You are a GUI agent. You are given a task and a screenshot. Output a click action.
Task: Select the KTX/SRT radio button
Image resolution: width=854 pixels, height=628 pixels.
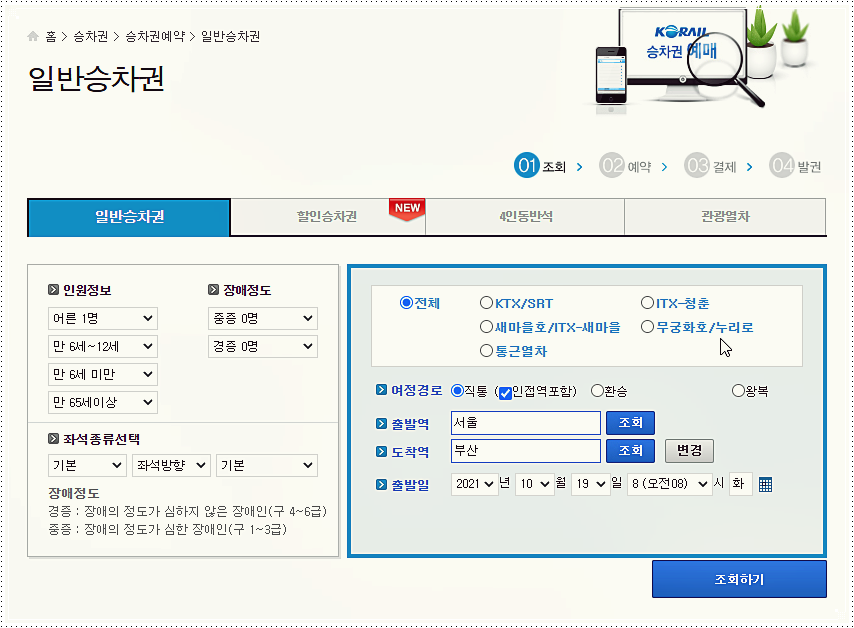[486, 302]
